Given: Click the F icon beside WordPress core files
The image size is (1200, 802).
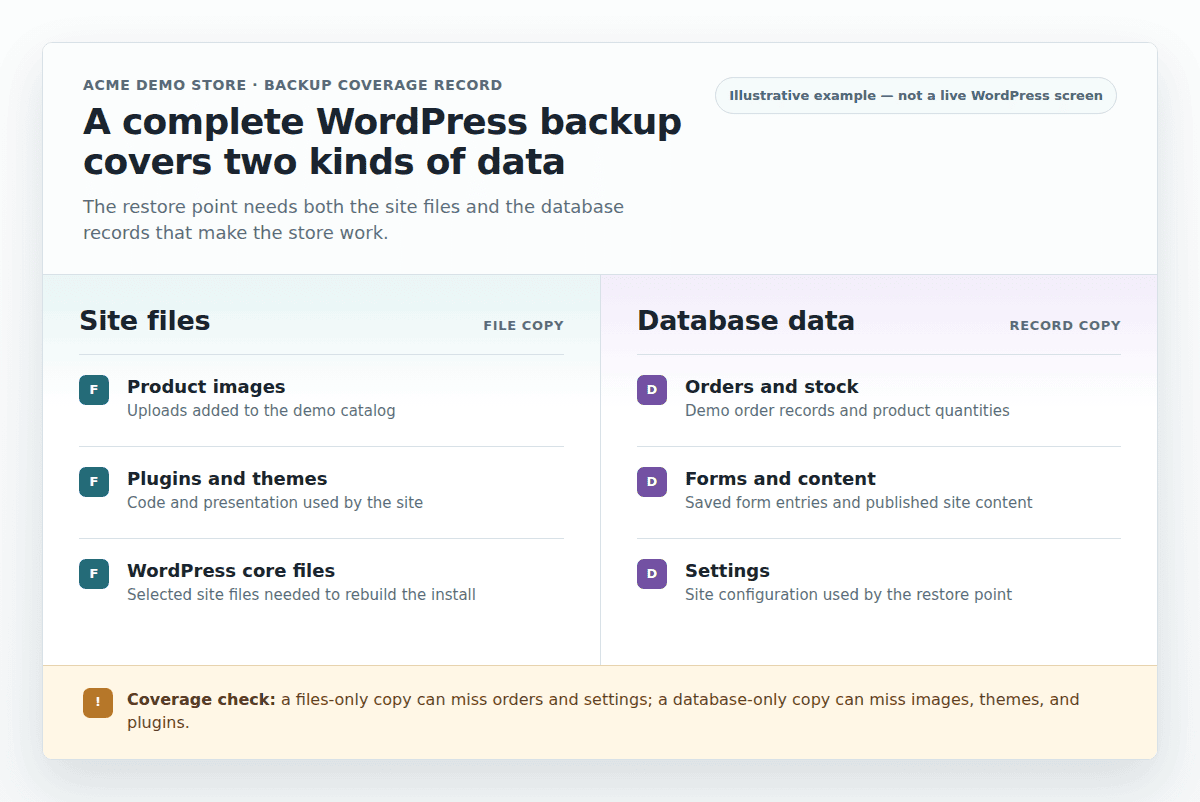Looking at the screenshot, I should 94,574.
